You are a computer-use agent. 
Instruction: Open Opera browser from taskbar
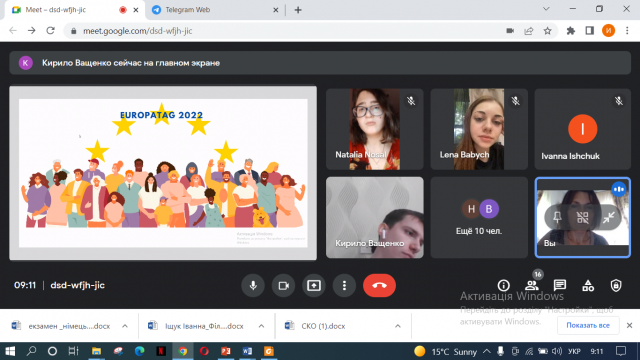(204, 351)
